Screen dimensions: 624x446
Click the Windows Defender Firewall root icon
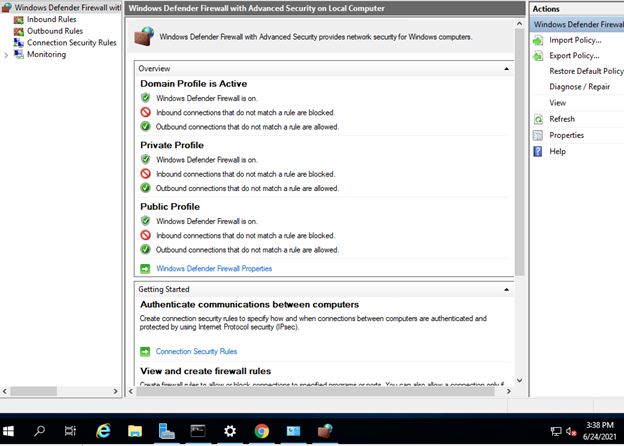pos(7,8)
